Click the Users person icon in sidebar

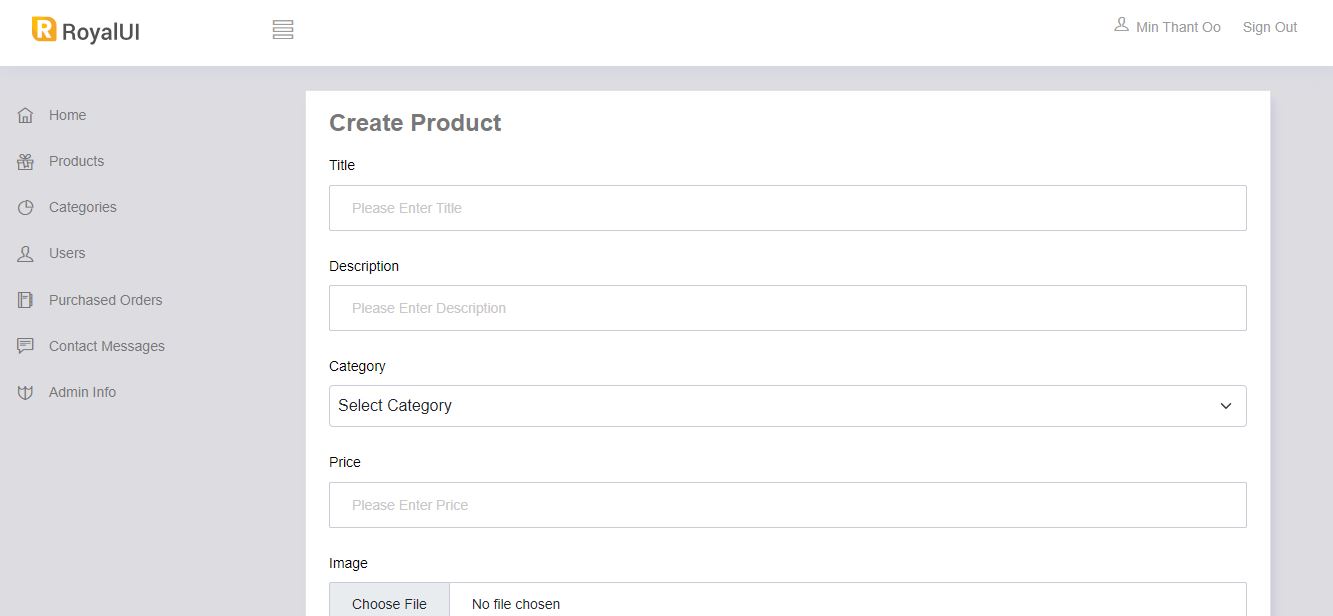coord(26,254)
